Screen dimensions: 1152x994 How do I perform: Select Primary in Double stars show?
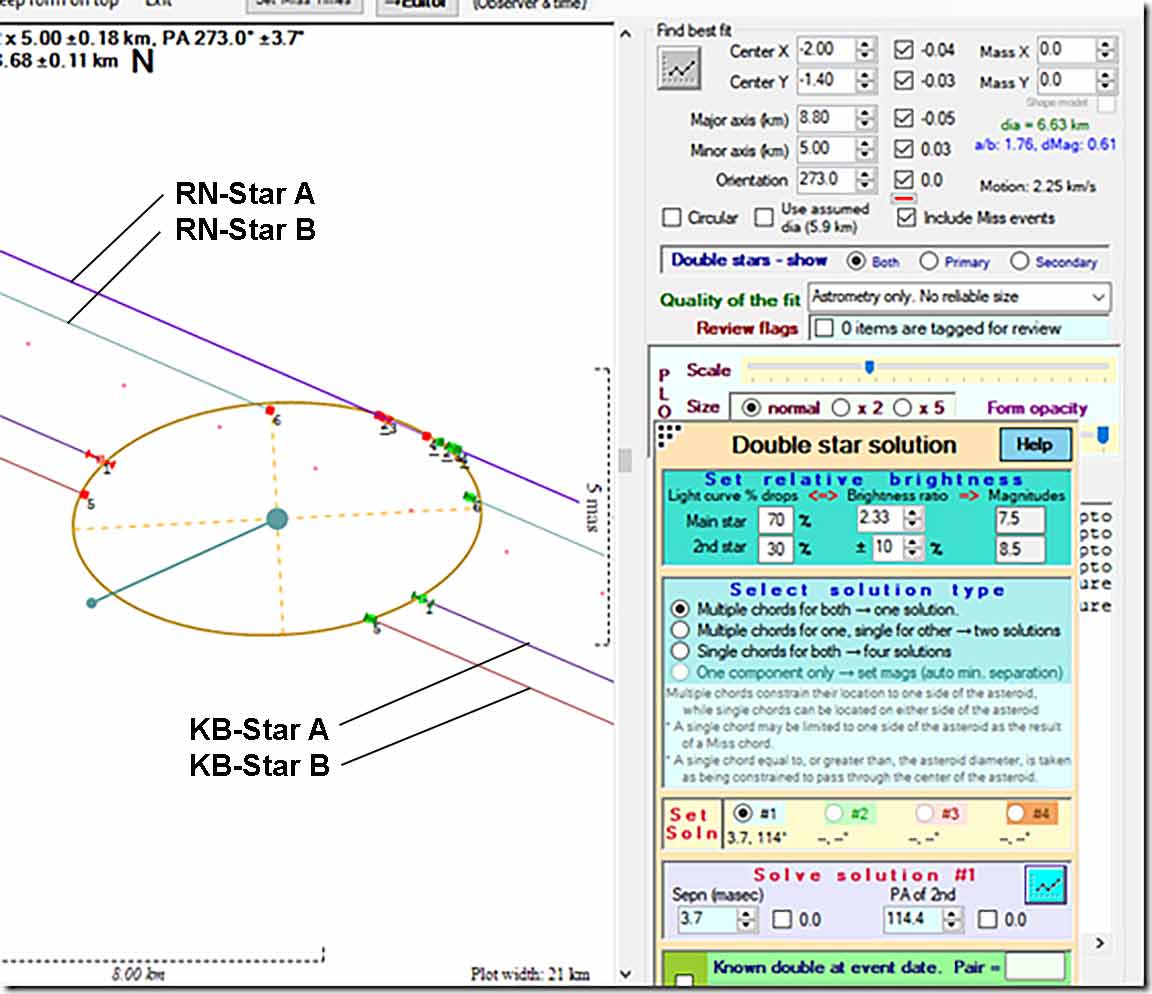tap(928, 261)
